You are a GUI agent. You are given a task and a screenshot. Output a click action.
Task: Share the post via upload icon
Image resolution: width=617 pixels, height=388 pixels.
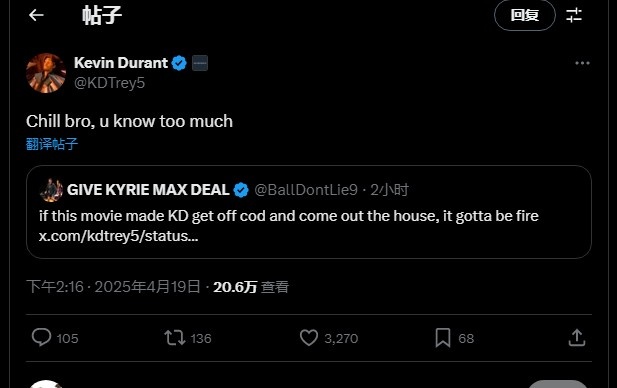(576, 338)
